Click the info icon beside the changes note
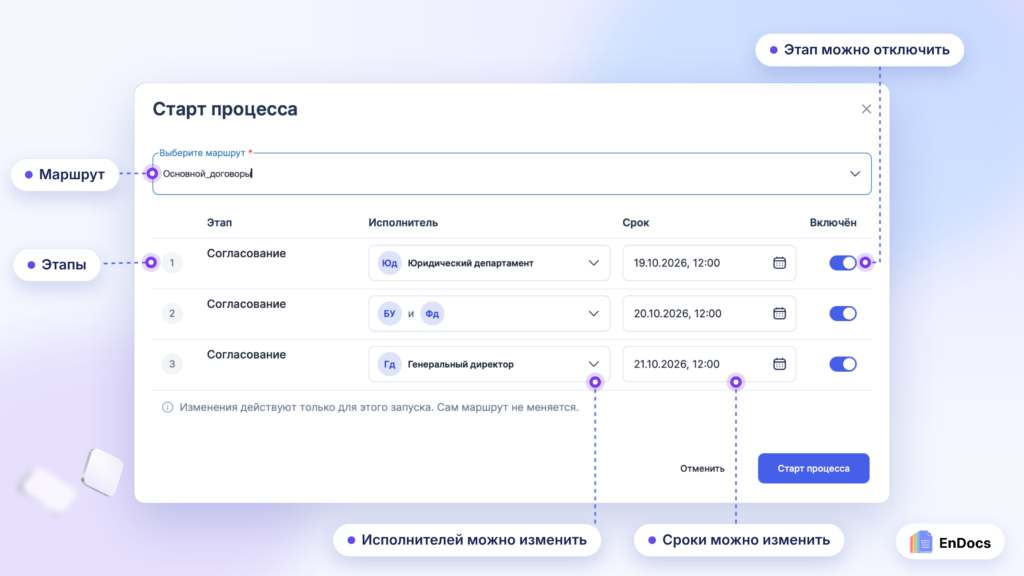Screen dimensions: 1024x576 point(168,408)
